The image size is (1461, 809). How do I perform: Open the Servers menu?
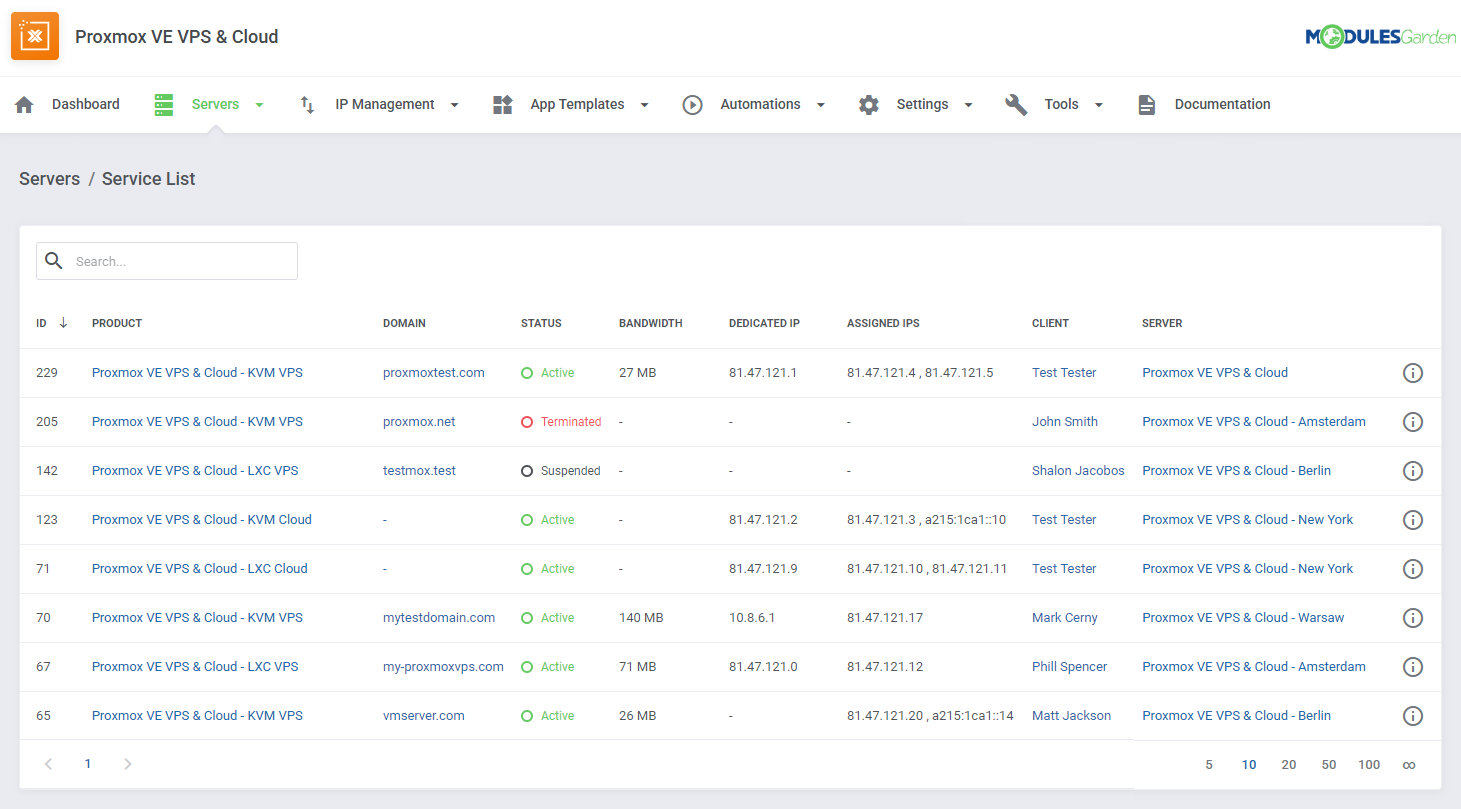215,104
